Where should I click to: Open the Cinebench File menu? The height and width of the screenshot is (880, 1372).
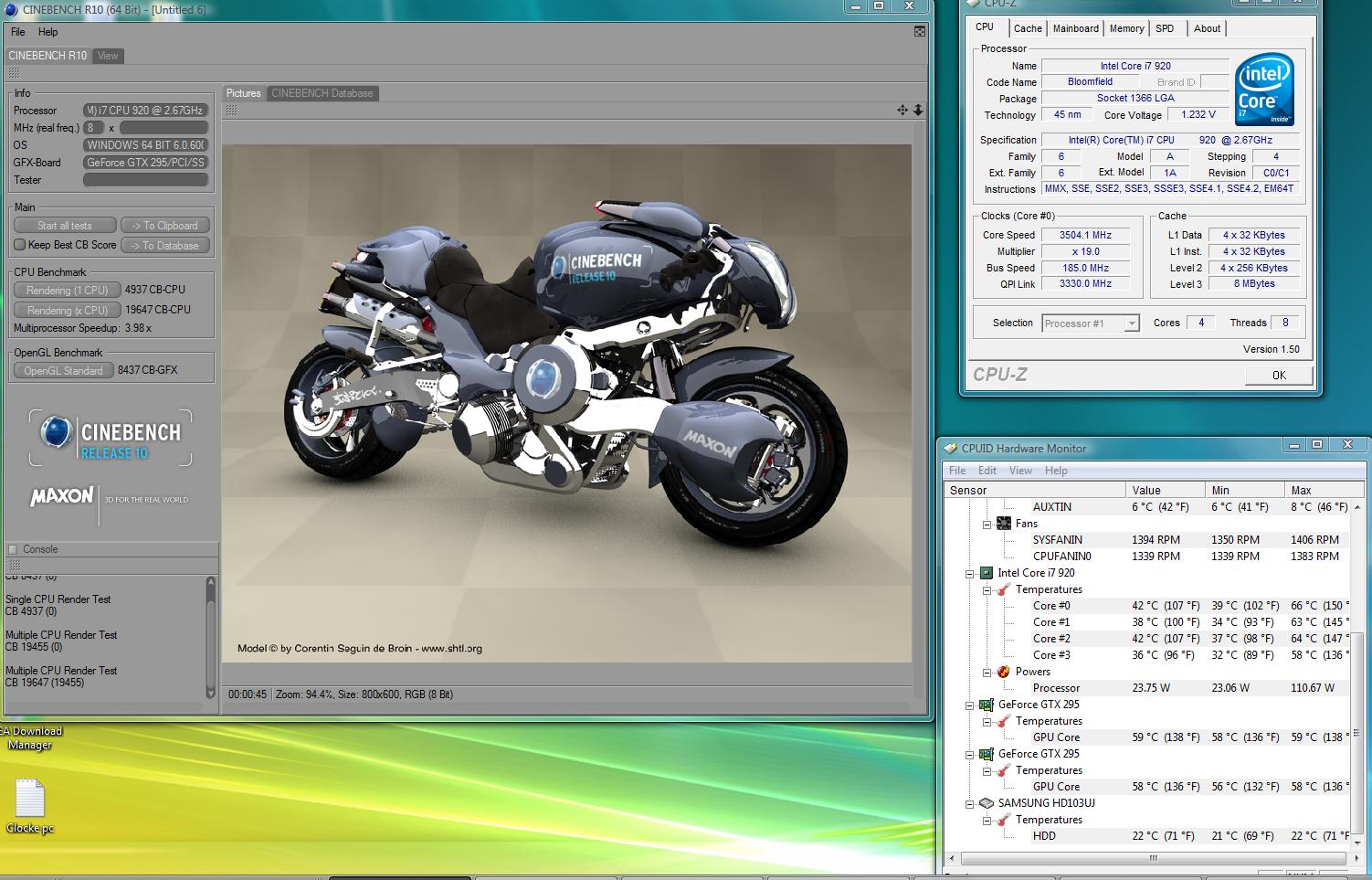point(18,32)
